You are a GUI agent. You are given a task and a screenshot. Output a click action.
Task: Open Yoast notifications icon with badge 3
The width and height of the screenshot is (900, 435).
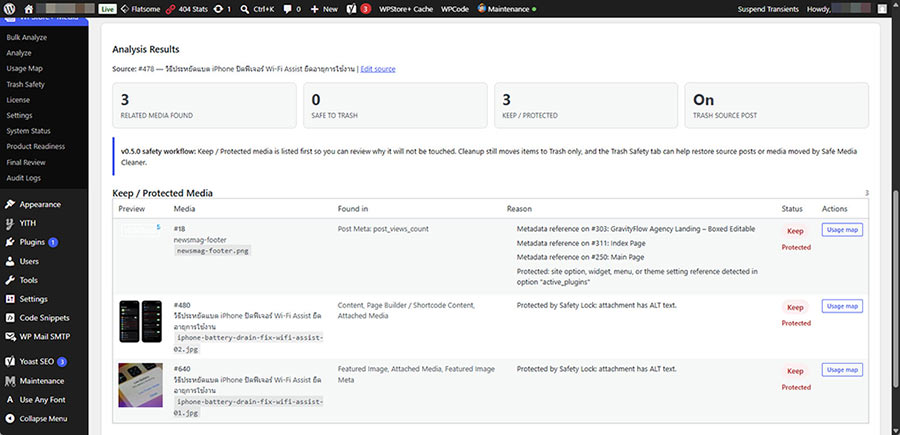(359, 9)
